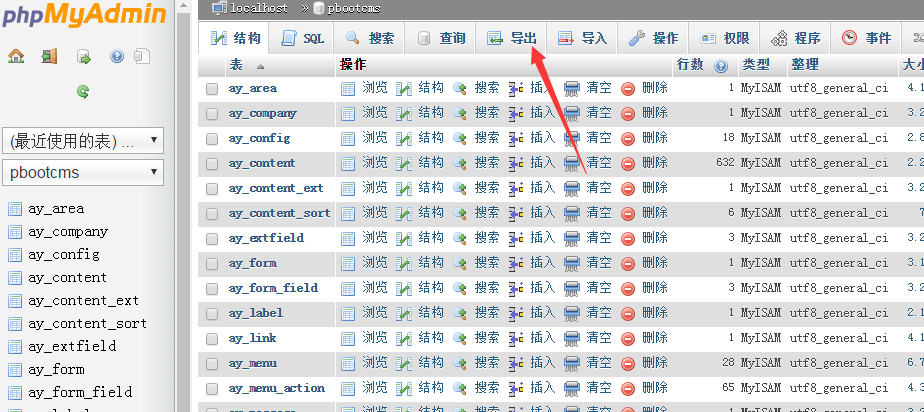Click the red drop icon in ay_content_sort row

coord(628,213)
